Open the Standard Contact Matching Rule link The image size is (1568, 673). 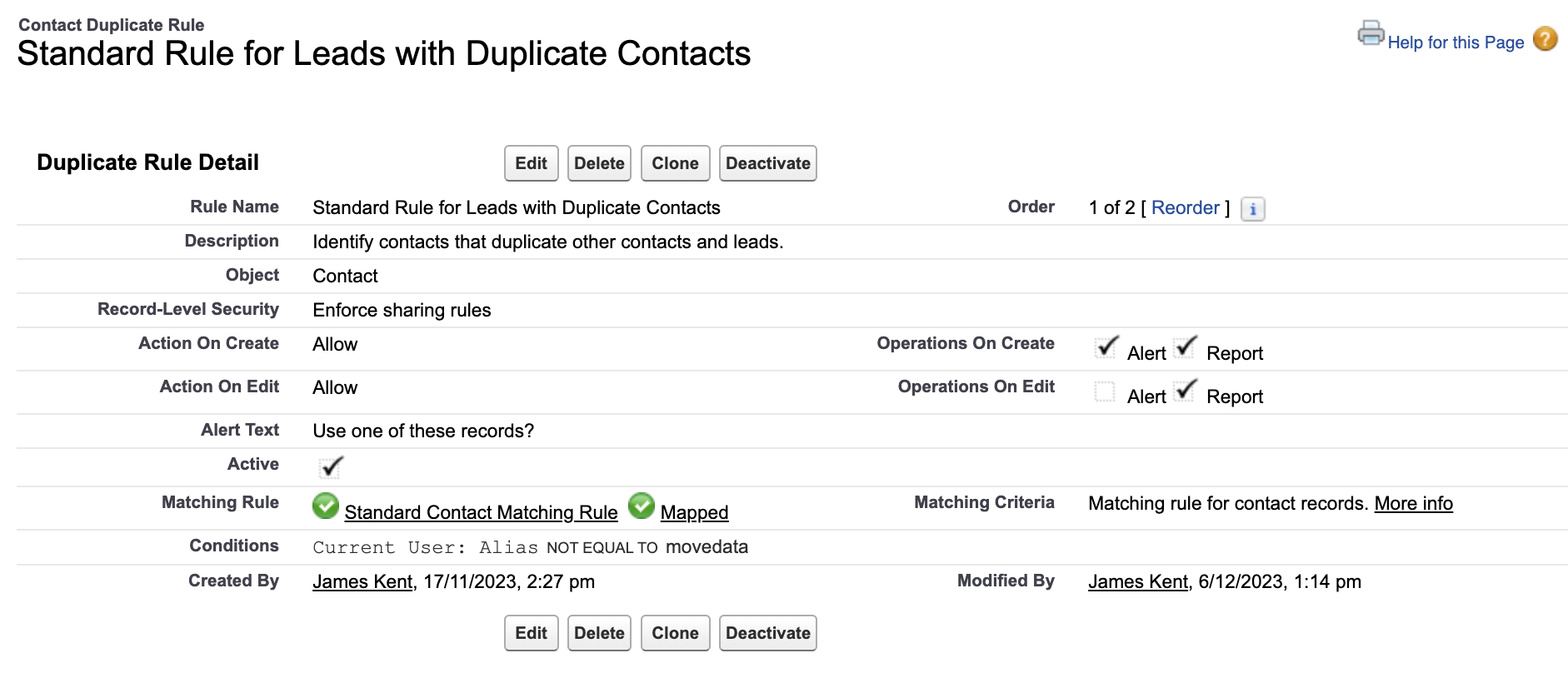pos(481,512)
